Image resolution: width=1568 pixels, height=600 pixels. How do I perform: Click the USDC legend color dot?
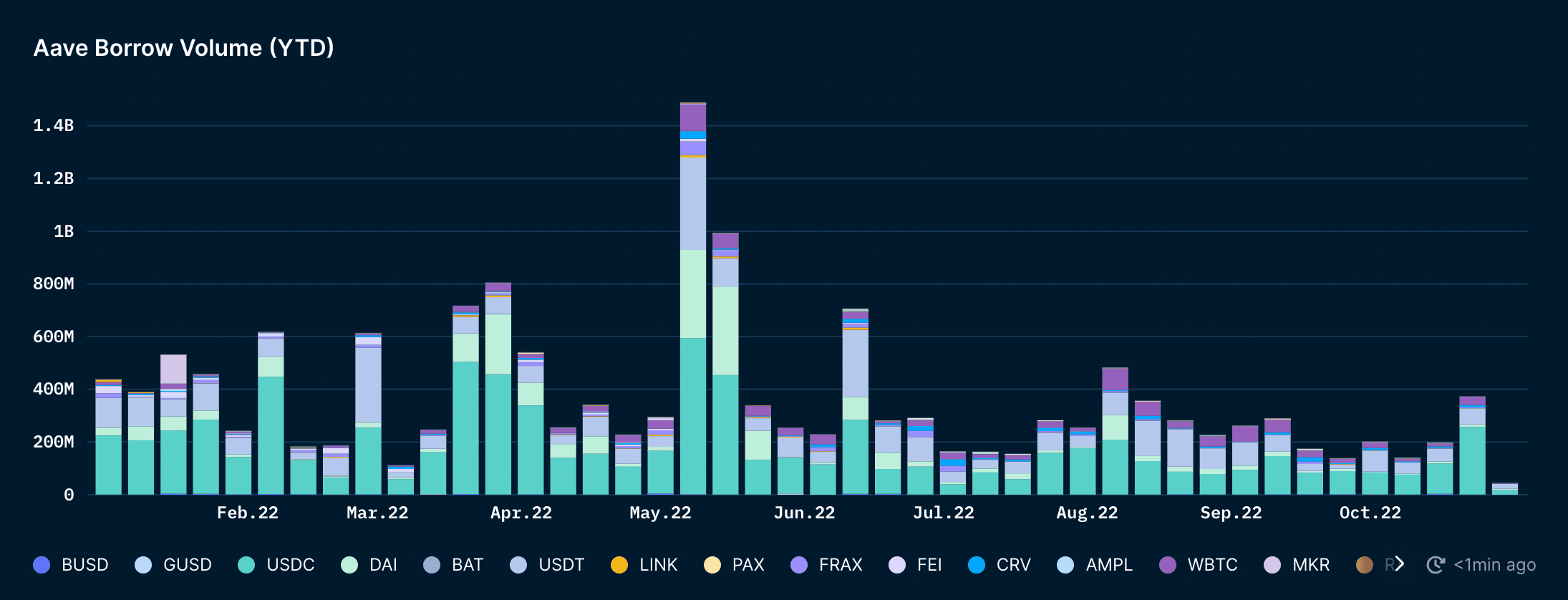tap(246, 565)
